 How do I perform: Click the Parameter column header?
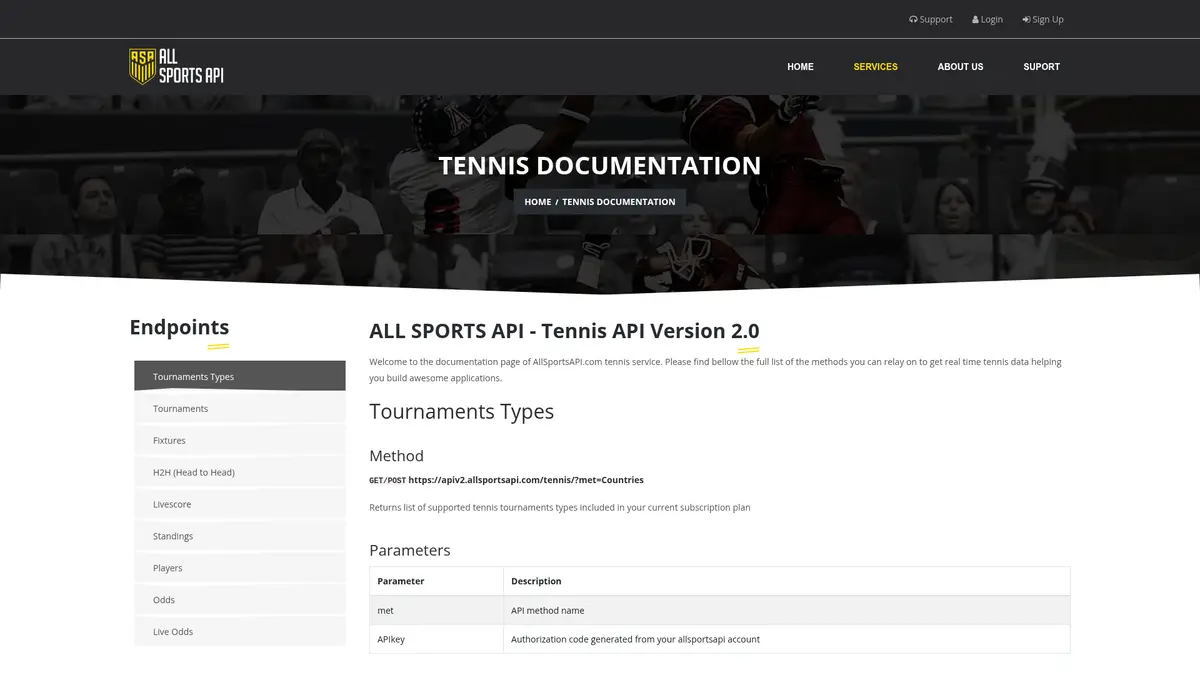(436, 581)
